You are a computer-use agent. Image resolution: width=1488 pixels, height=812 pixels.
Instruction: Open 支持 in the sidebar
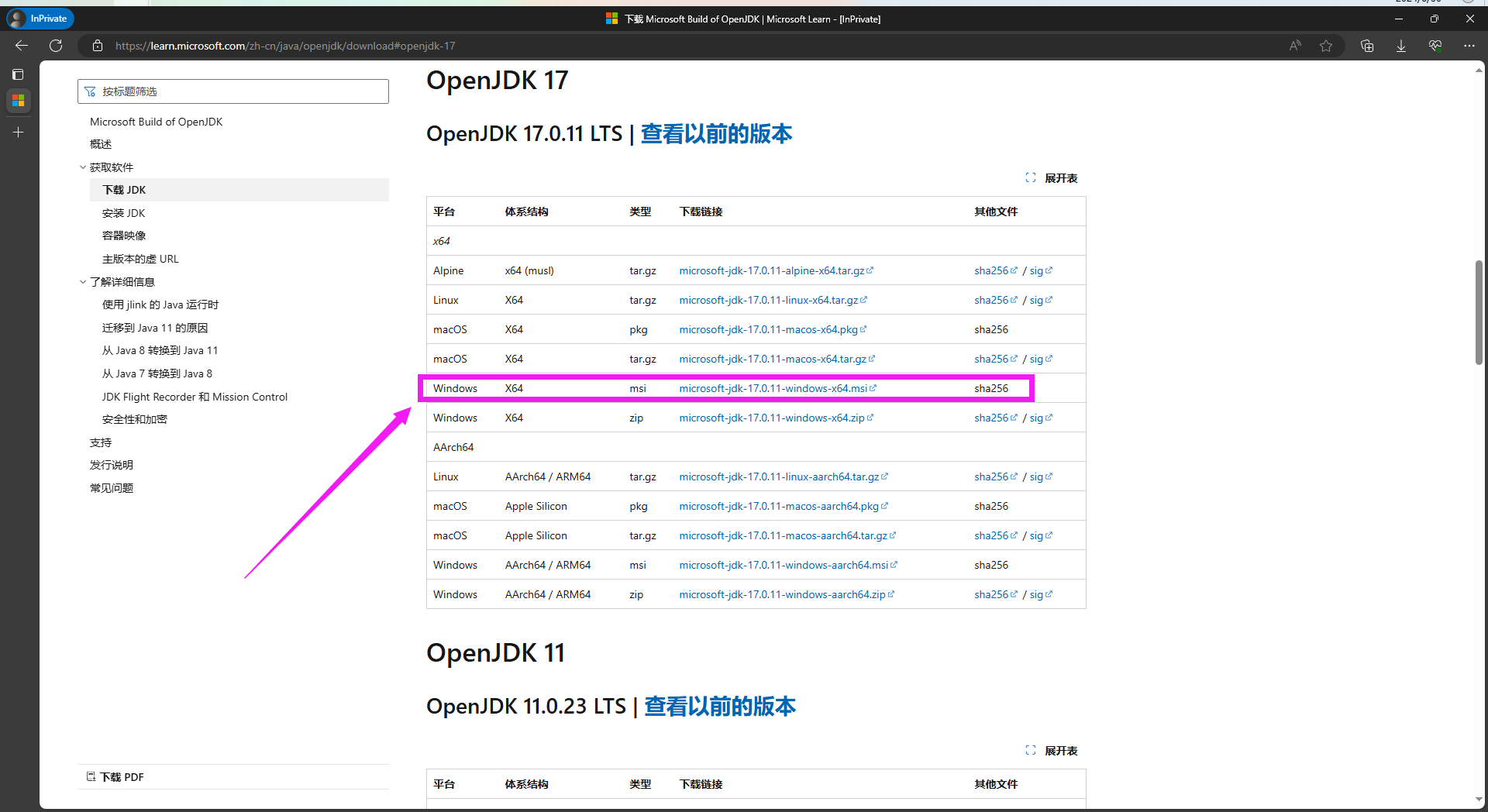pyautogui.click(x=101, y=442)
